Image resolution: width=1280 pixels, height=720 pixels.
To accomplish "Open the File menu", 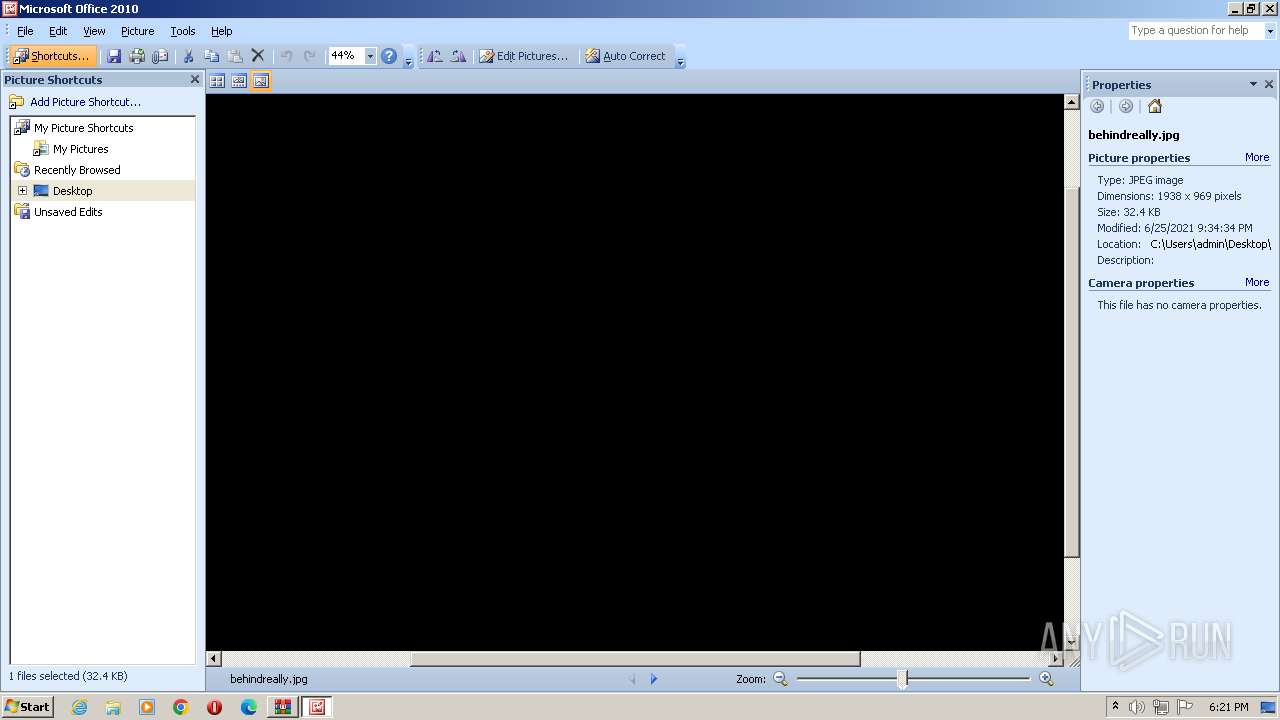I will point(25,31).
